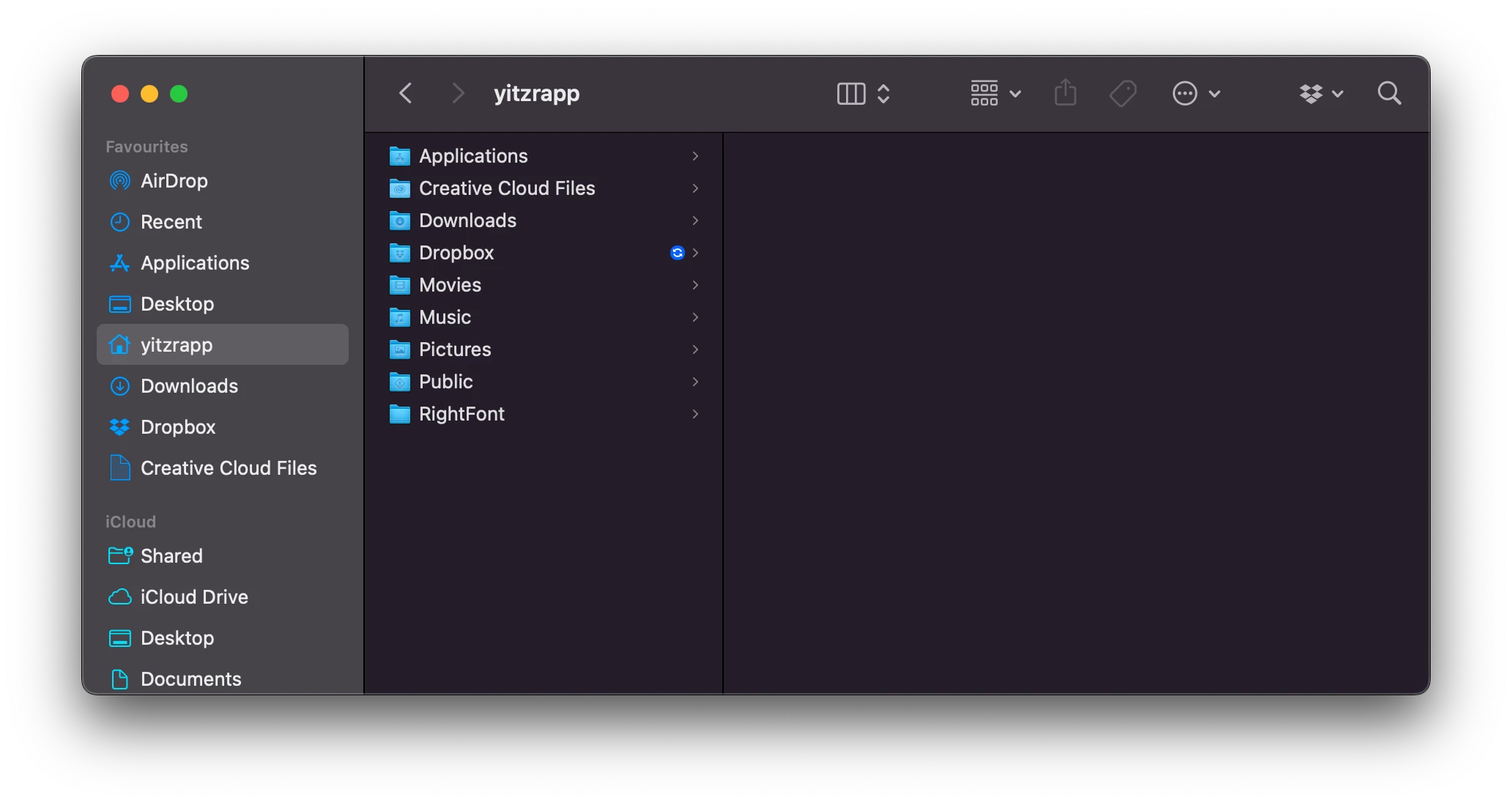Screen dimensions: 1512x803
Task: Open sidebar Creative Cloud Files item
Action: click(228, 468)
